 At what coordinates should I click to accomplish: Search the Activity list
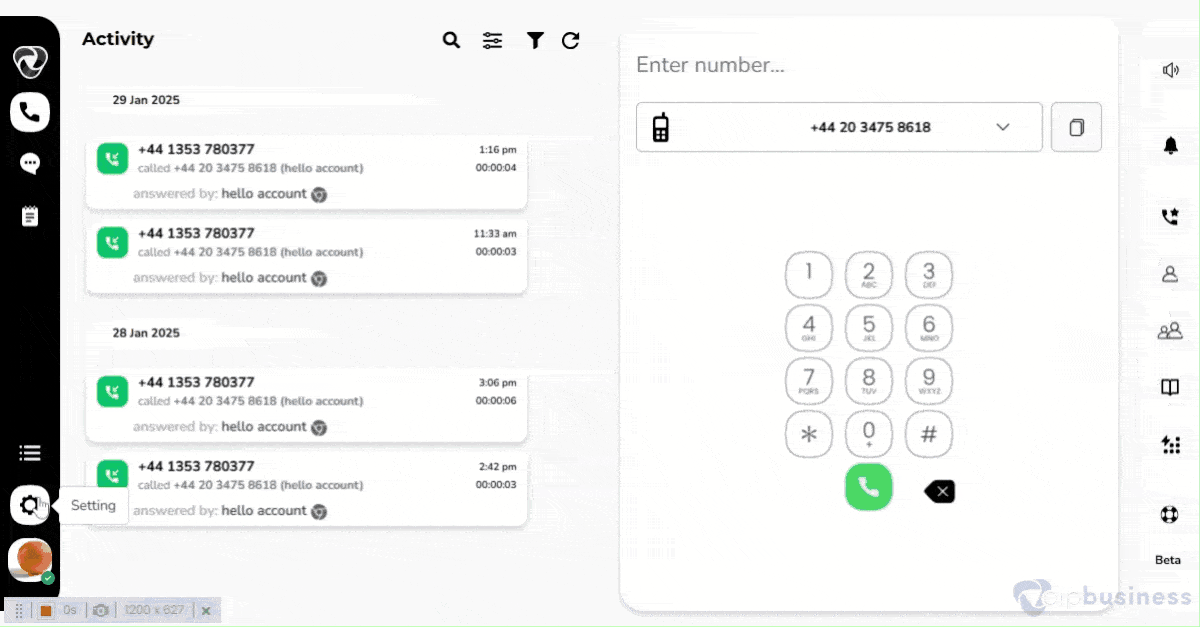(451, 40)
